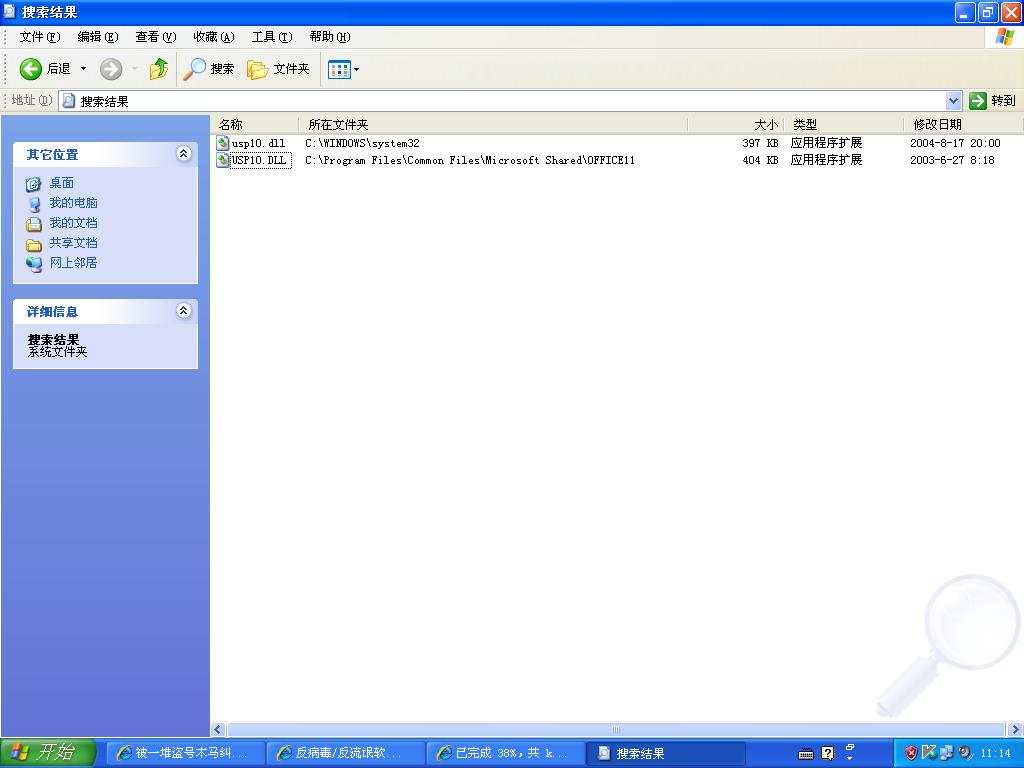Viewport: 1024px width, 768px height.
Task: Click the horizontal scrollbar left arrow
Action: coord(218,729)
